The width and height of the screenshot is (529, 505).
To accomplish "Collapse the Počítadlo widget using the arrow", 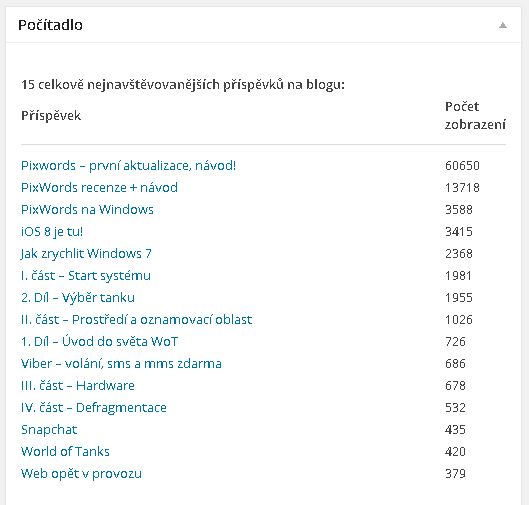I will click(x=503, y=25).
